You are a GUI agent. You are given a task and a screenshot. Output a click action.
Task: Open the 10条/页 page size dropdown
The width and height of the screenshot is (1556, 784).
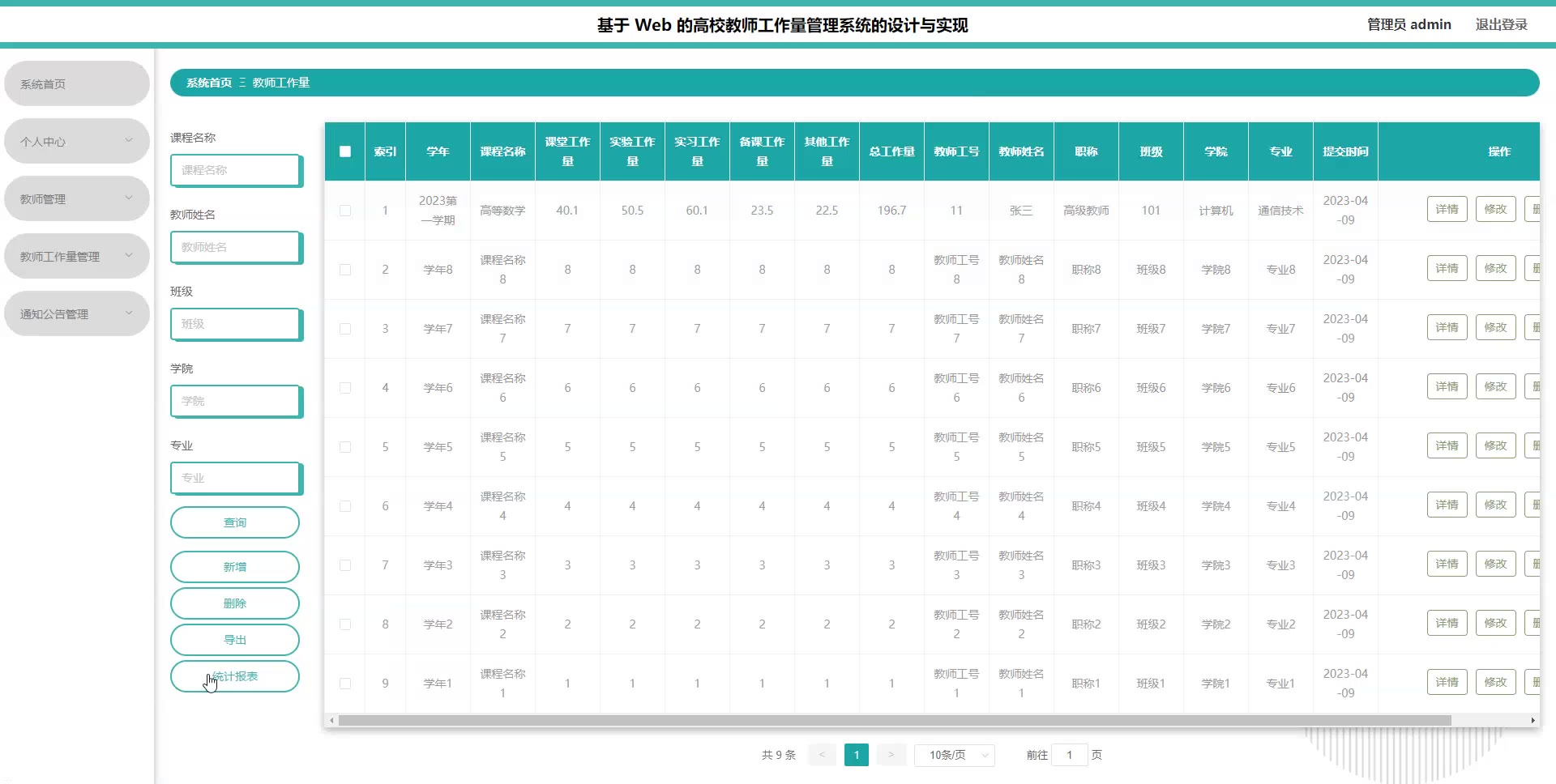click(955, 755)
